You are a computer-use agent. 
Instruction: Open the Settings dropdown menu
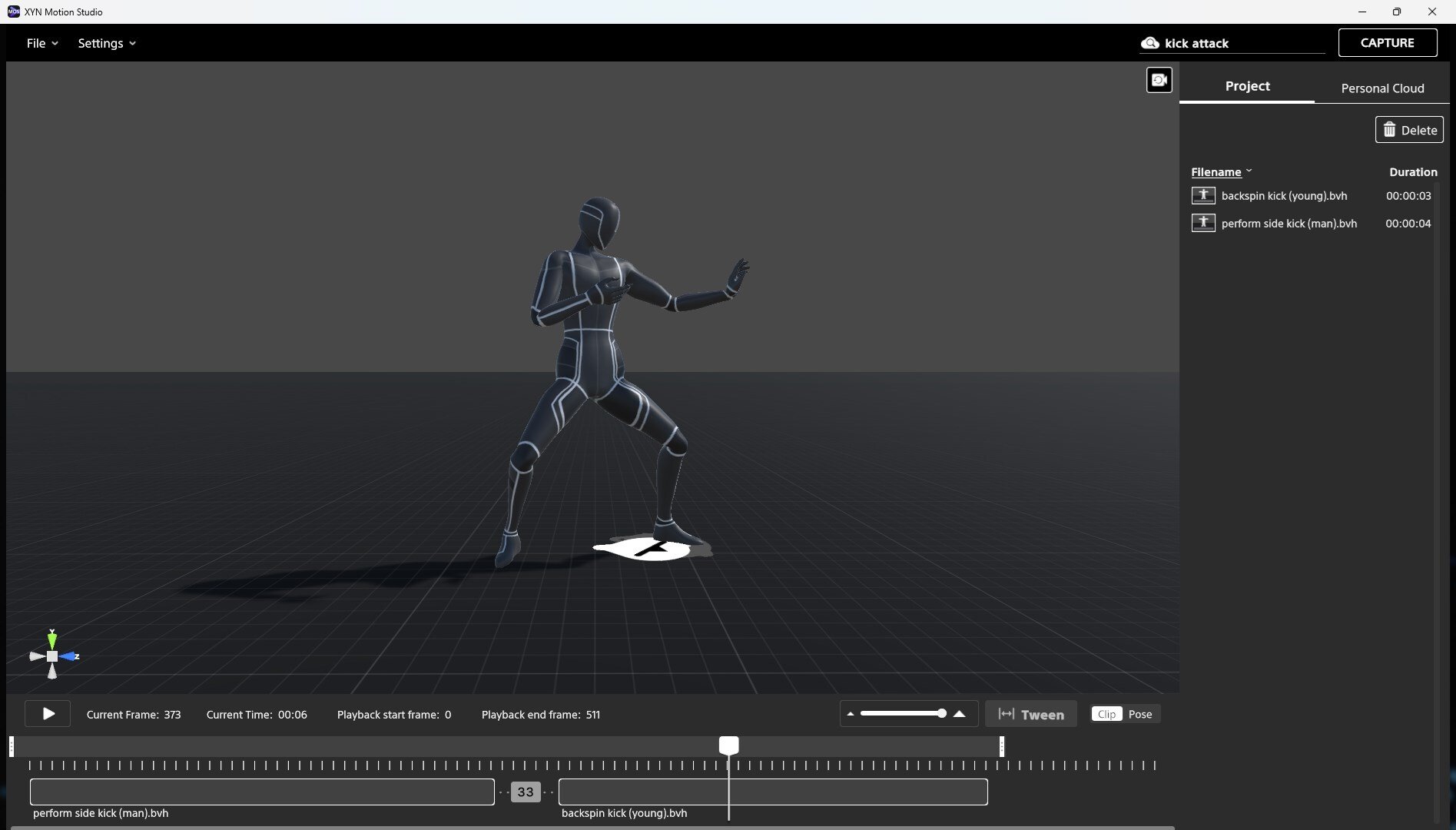(106, 43)
